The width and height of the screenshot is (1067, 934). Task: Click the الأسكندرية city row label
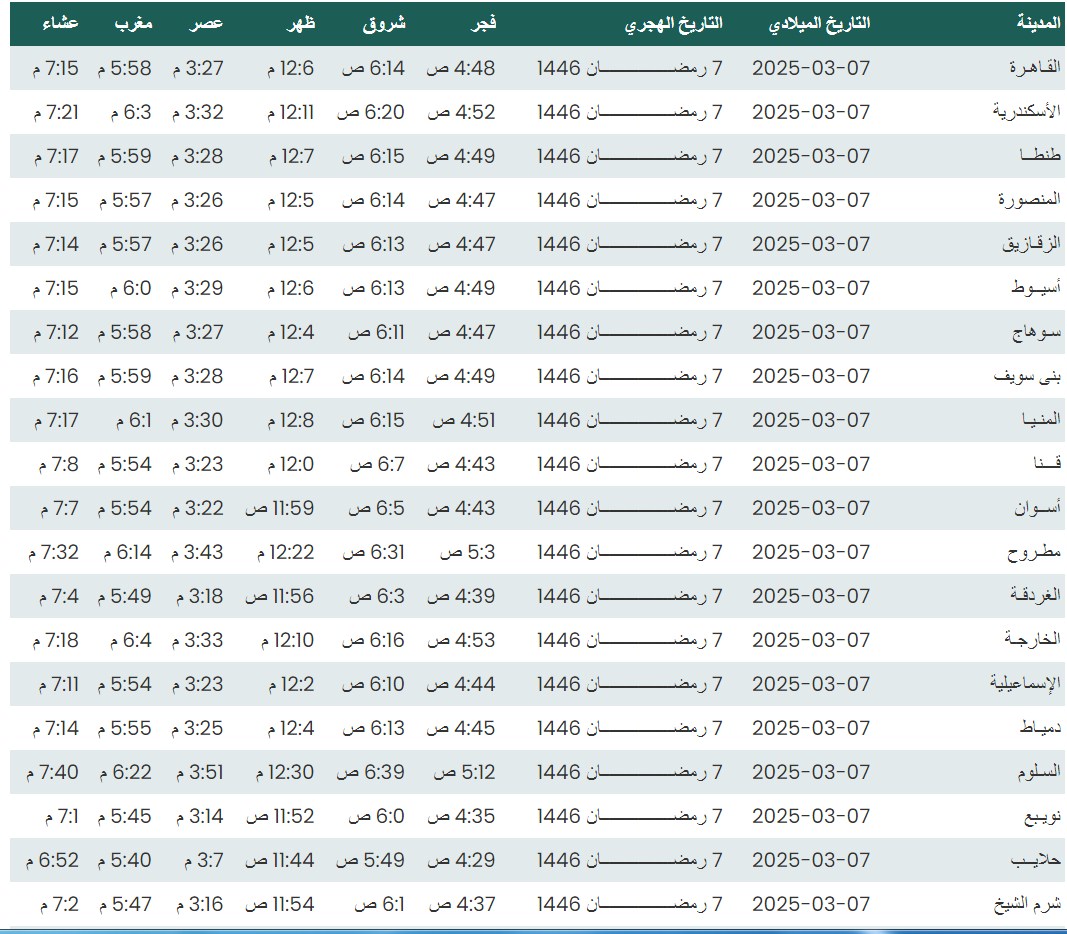(x=1027, y=112)
